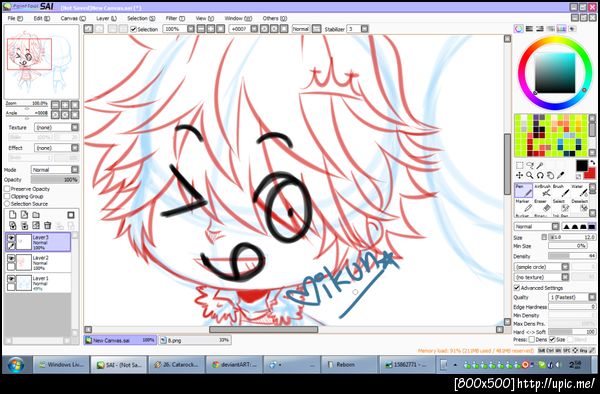Viewport: 600px width, 394px height.
Task: Select the AirBrush tool
Action: click(543, 190)
